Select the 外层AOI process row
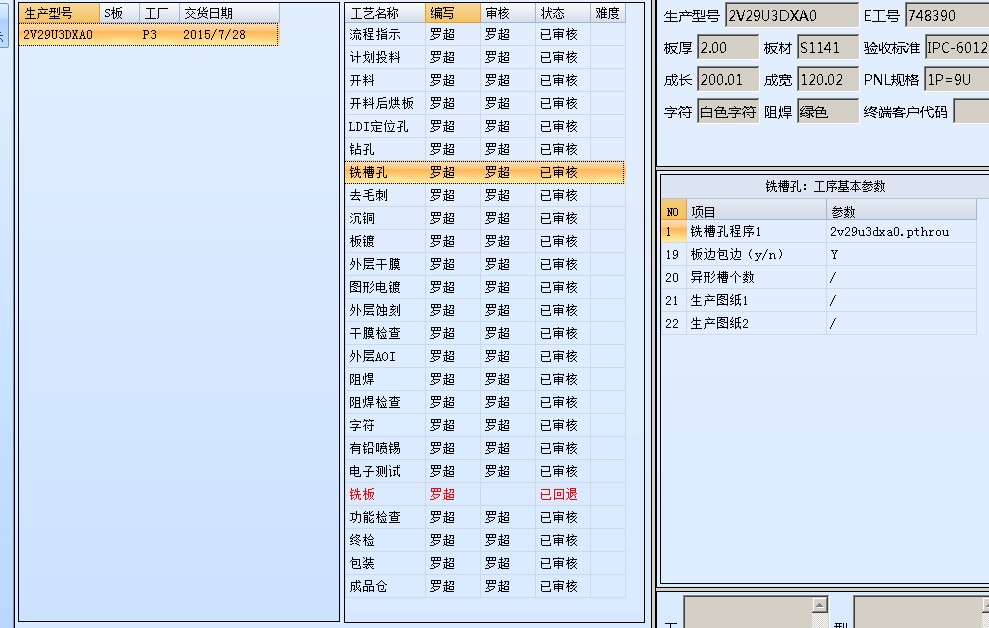989x628 pixels. 485,357
